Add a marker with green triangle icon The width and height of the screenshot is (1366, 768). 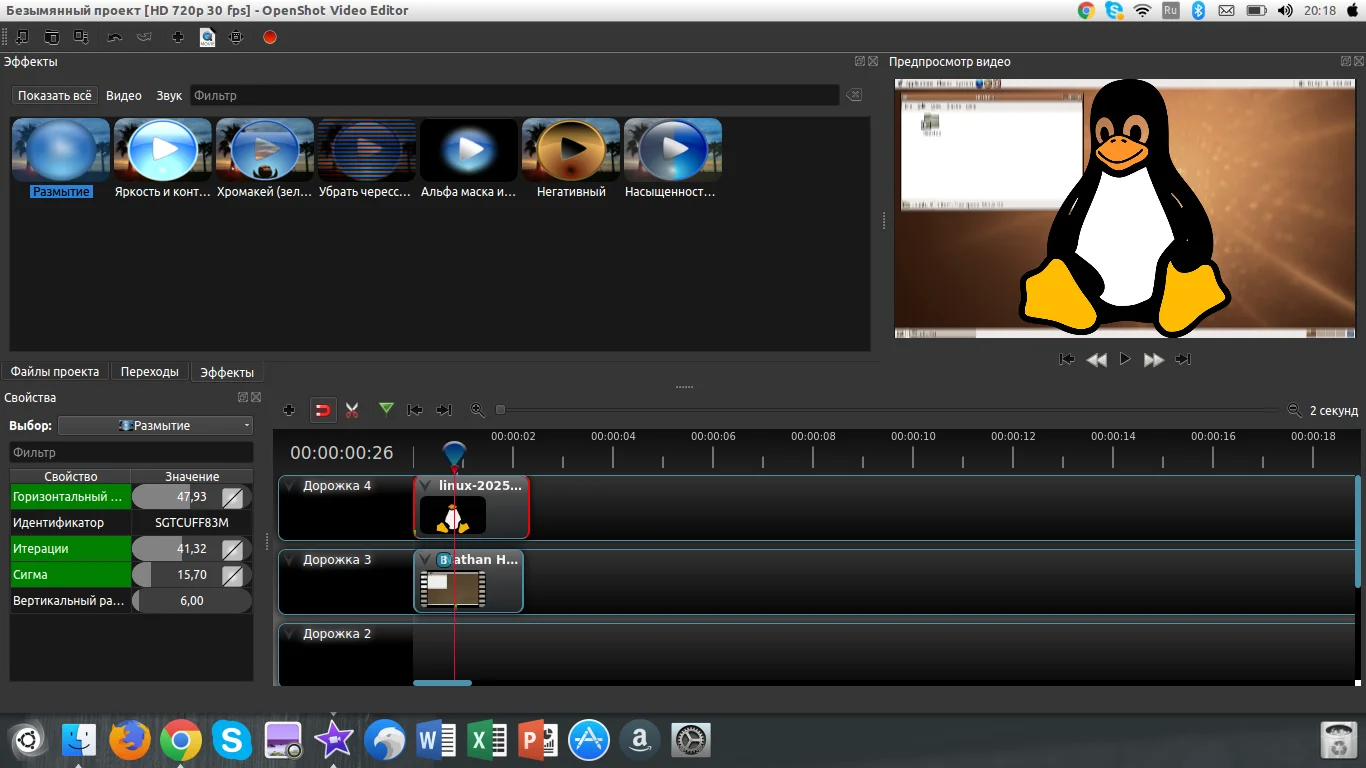(x=386, y=409)
